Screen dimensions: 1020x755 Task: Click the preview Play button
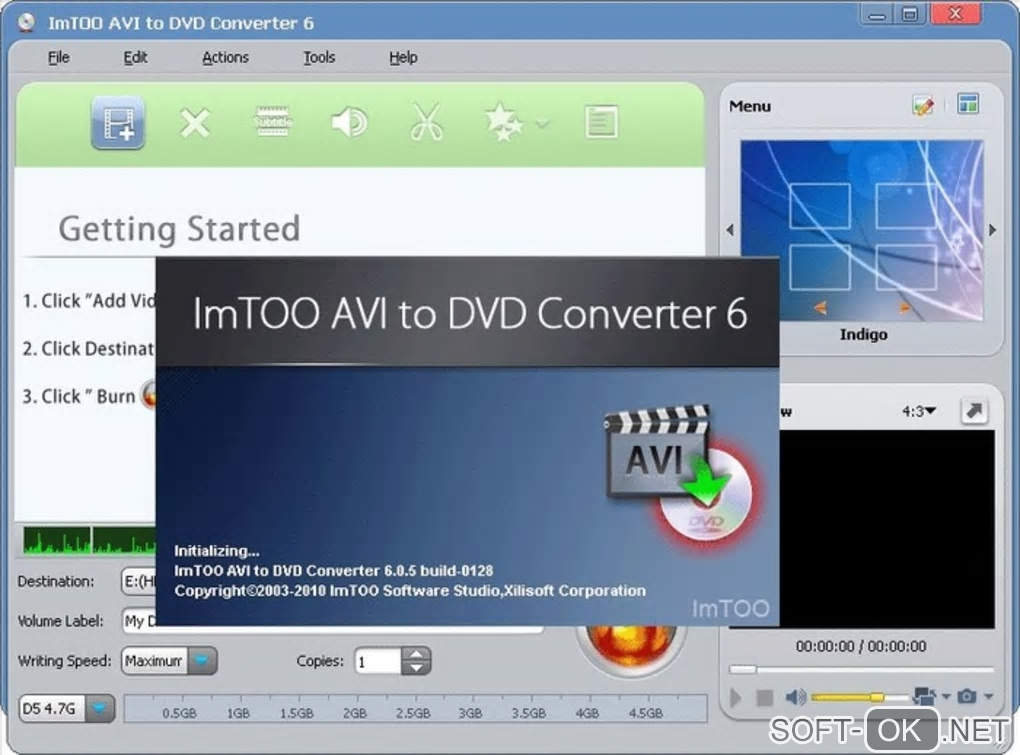(736, 698)
